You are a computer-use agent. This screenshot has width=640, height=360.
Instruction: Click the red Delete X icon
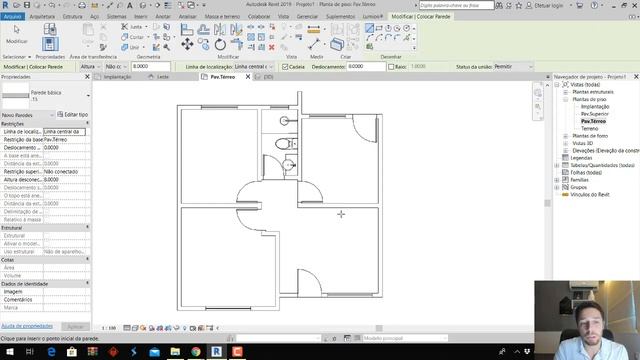click(271, 47)
